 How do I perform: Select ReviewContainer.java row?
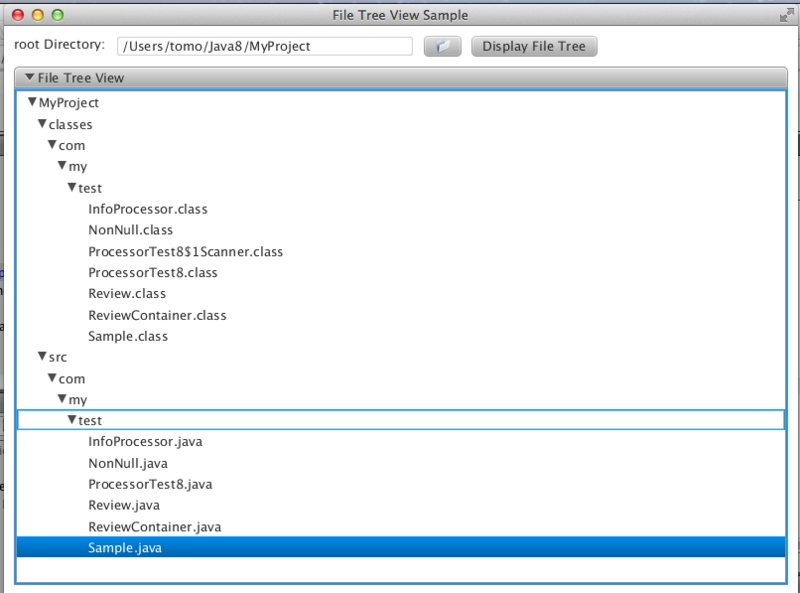[x=401, y=527]
